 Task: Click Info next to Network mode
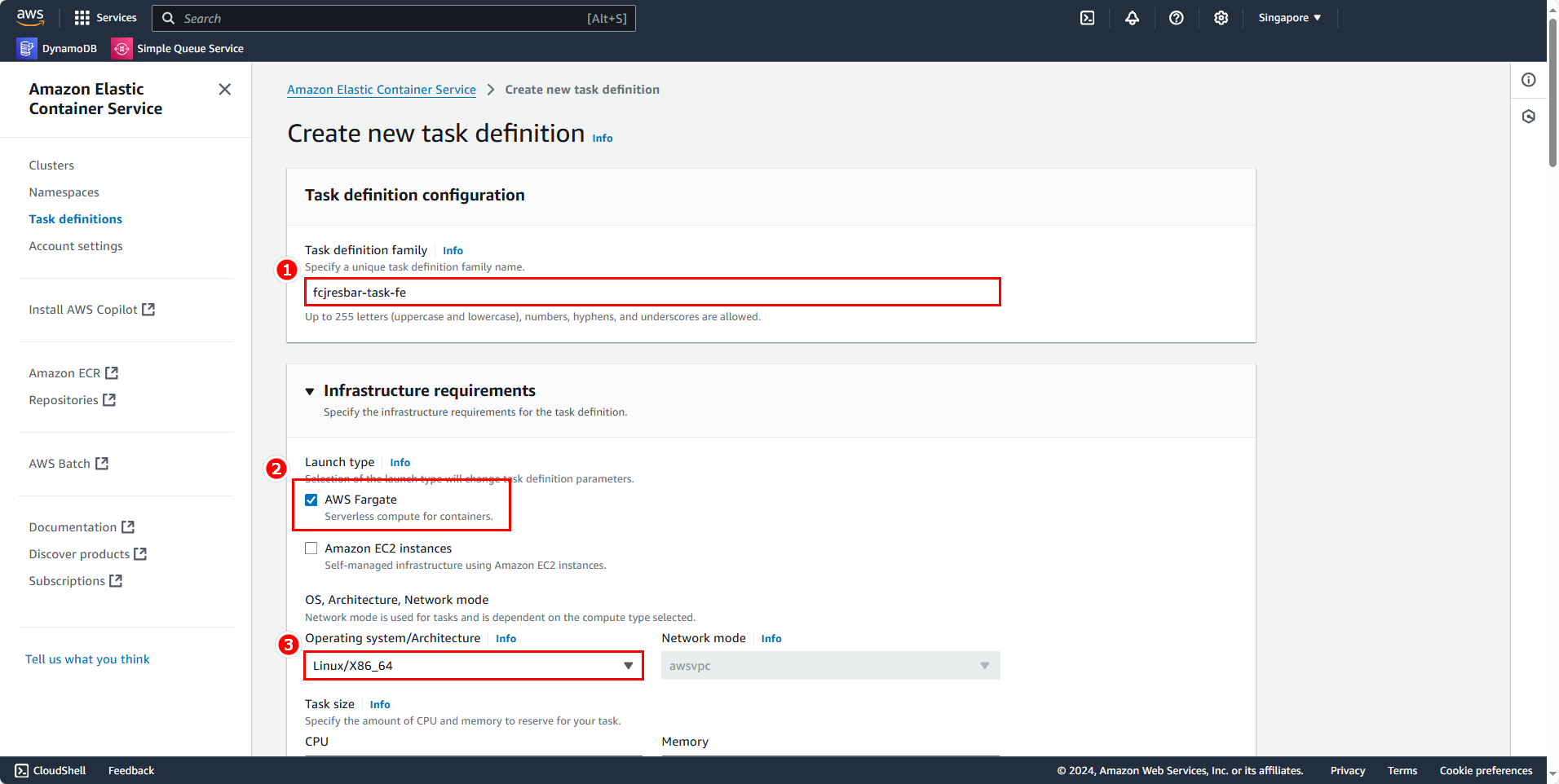(771, 639)
